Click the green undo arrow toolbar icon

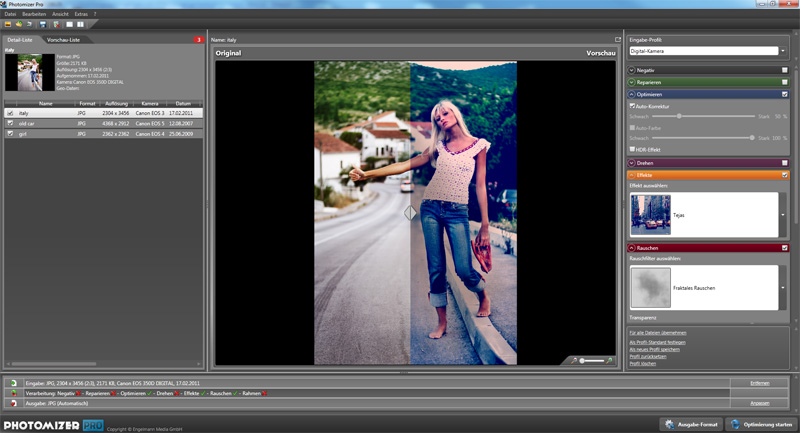coord(30,24)
